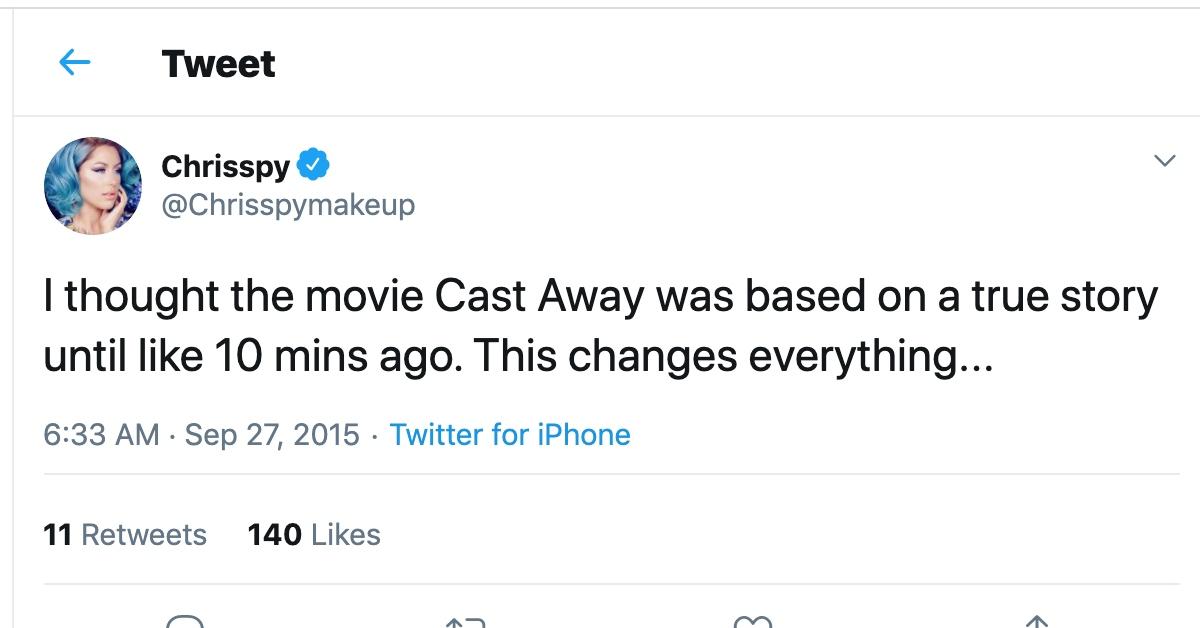Click the share upload arrow icon
Image resolution: width=1200 pixels, height=628 pixels.
pos(1036,622)
